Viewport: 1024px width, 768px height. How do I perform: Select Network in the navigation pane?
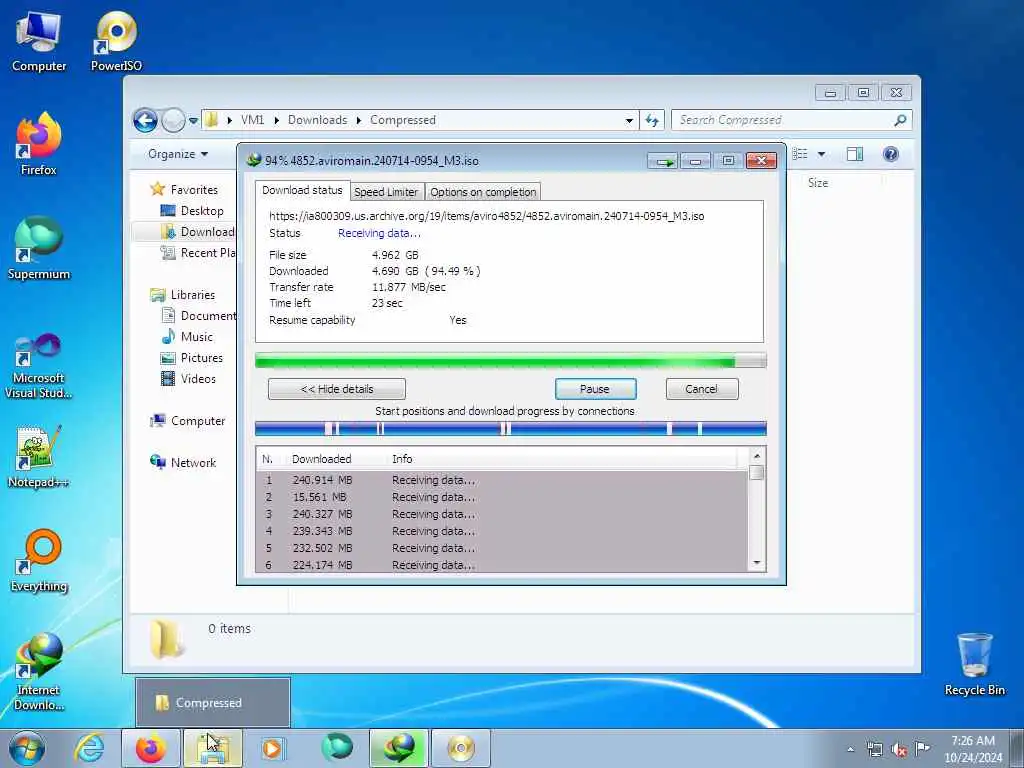(x=193, y=463)
